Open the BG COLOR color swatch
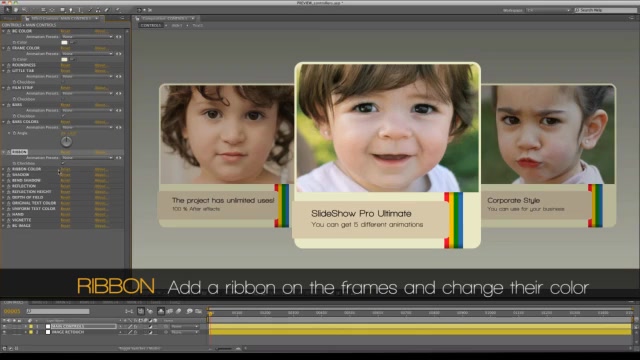Viewport: 640px width, 360px height. tap(64, 42)
